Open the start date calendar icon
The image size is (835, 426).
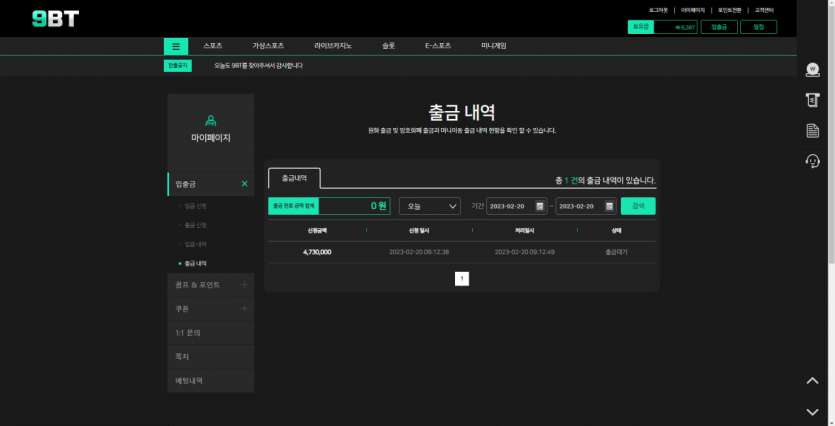tap(540, 206)
